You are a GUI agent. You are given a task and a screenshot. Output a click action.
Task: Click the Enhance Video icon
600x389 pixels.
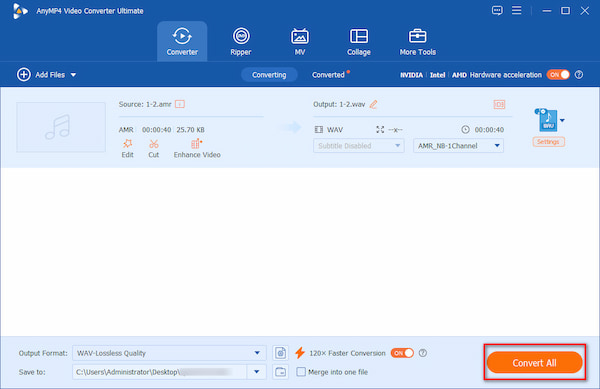(x=196, y=144)
